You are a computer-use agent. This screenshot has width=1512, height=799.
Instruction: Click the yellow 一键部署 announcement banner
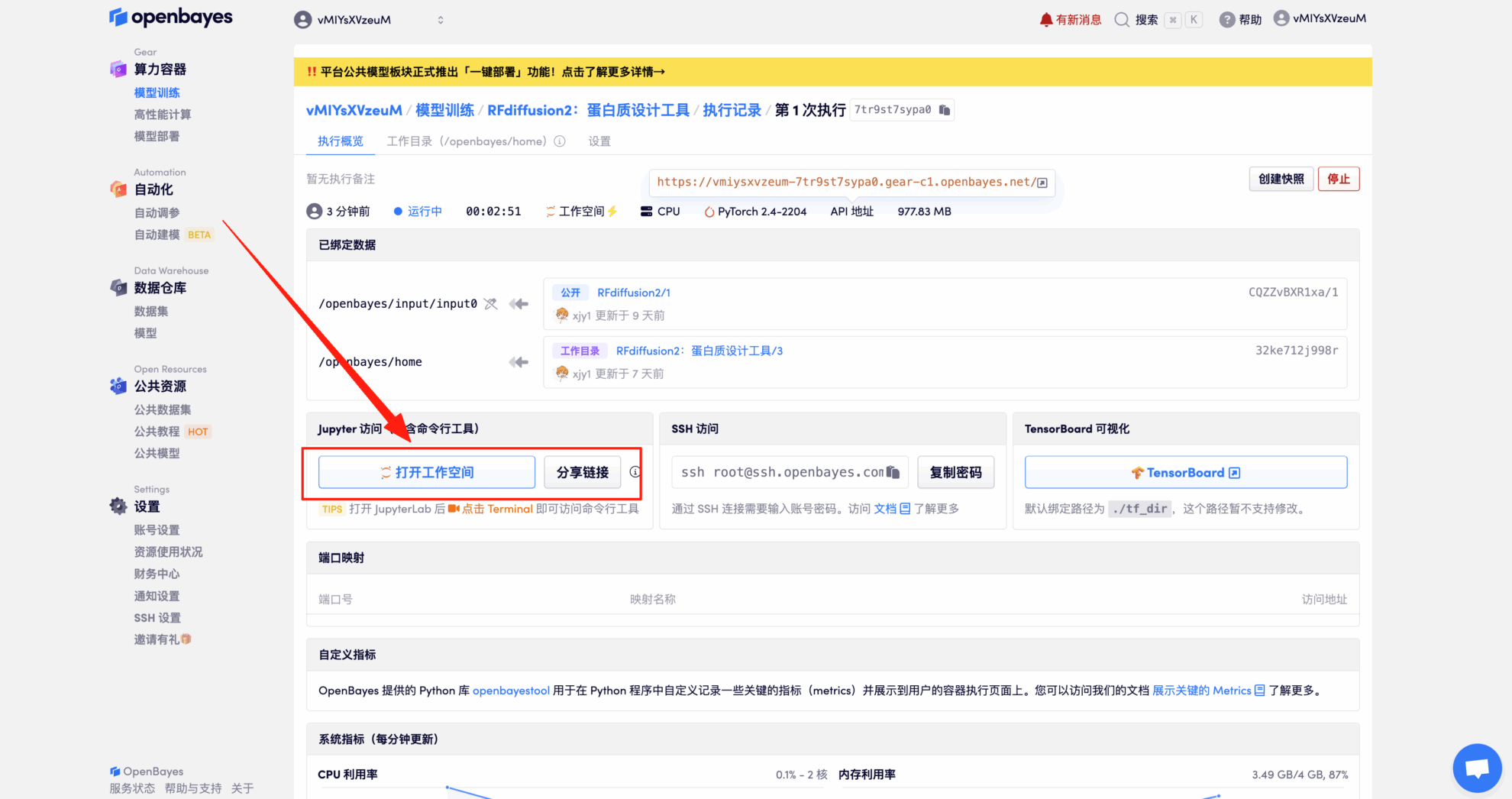pyautogui.click(x=832, y=72)
